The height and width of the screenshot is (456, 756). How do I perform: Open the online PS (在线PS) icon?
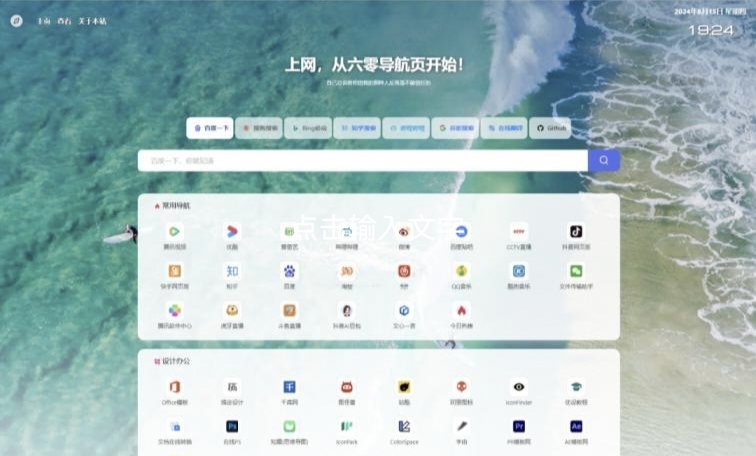click(x=232, y=426)
